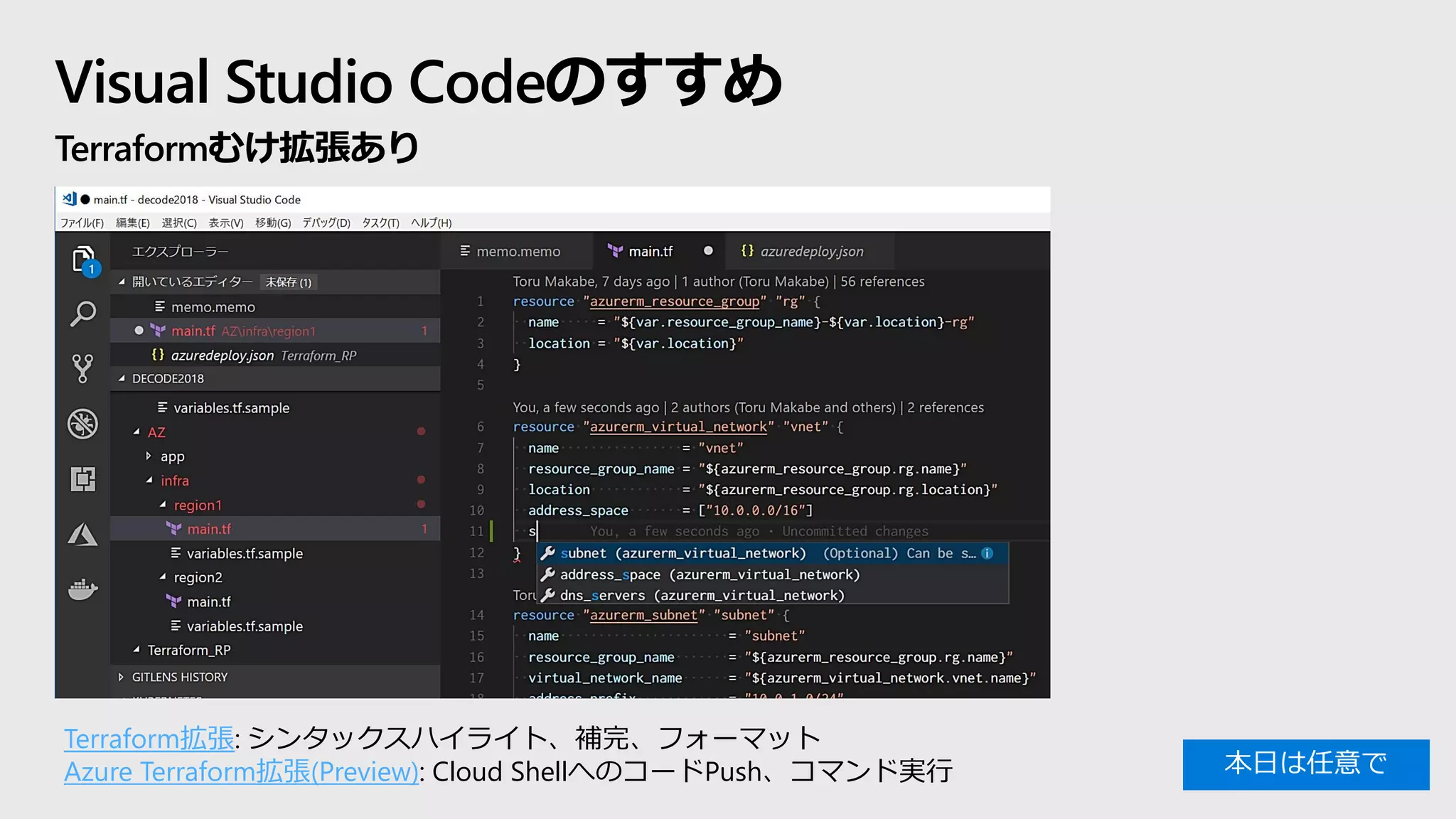Open the Explorer activity bar icon
This screenshot has height=819, width=1456.
(x=84, y=259)
